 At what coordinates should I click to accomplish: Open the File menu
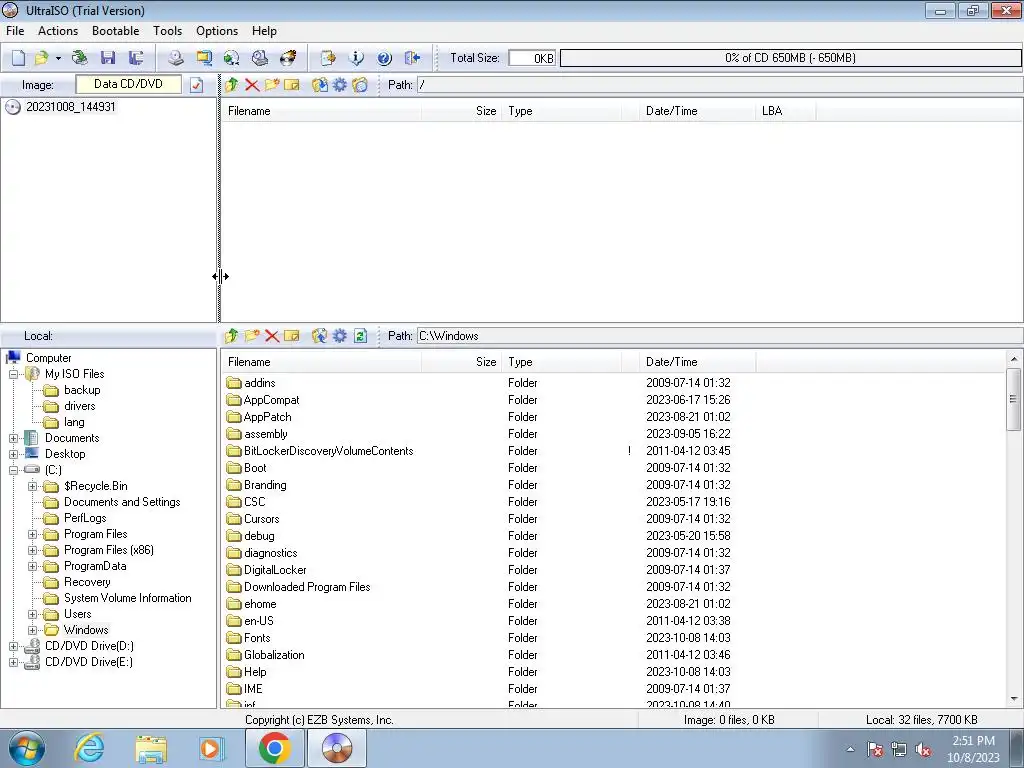click(15, 31)
